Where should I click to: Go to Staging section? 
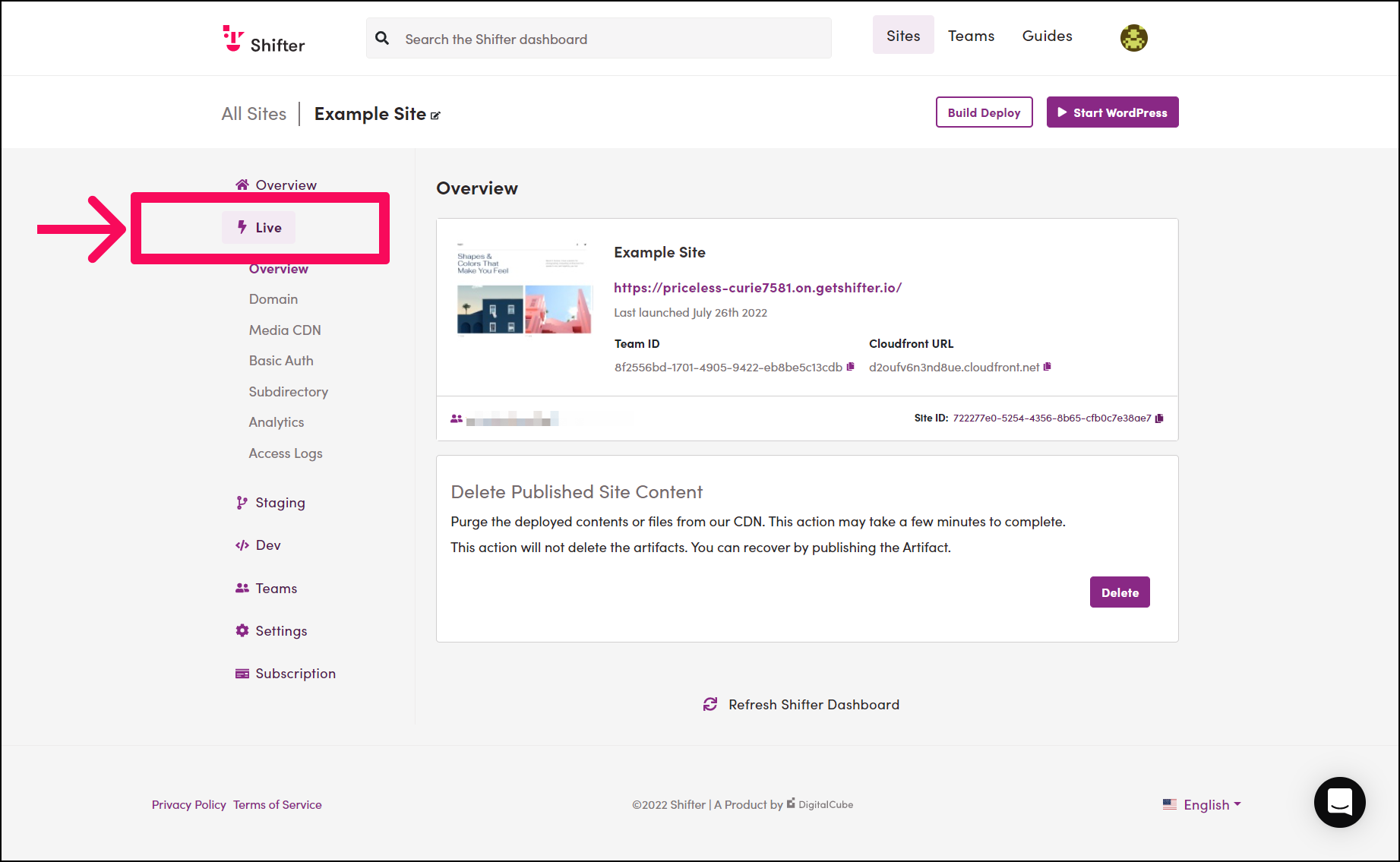[270, 503]
